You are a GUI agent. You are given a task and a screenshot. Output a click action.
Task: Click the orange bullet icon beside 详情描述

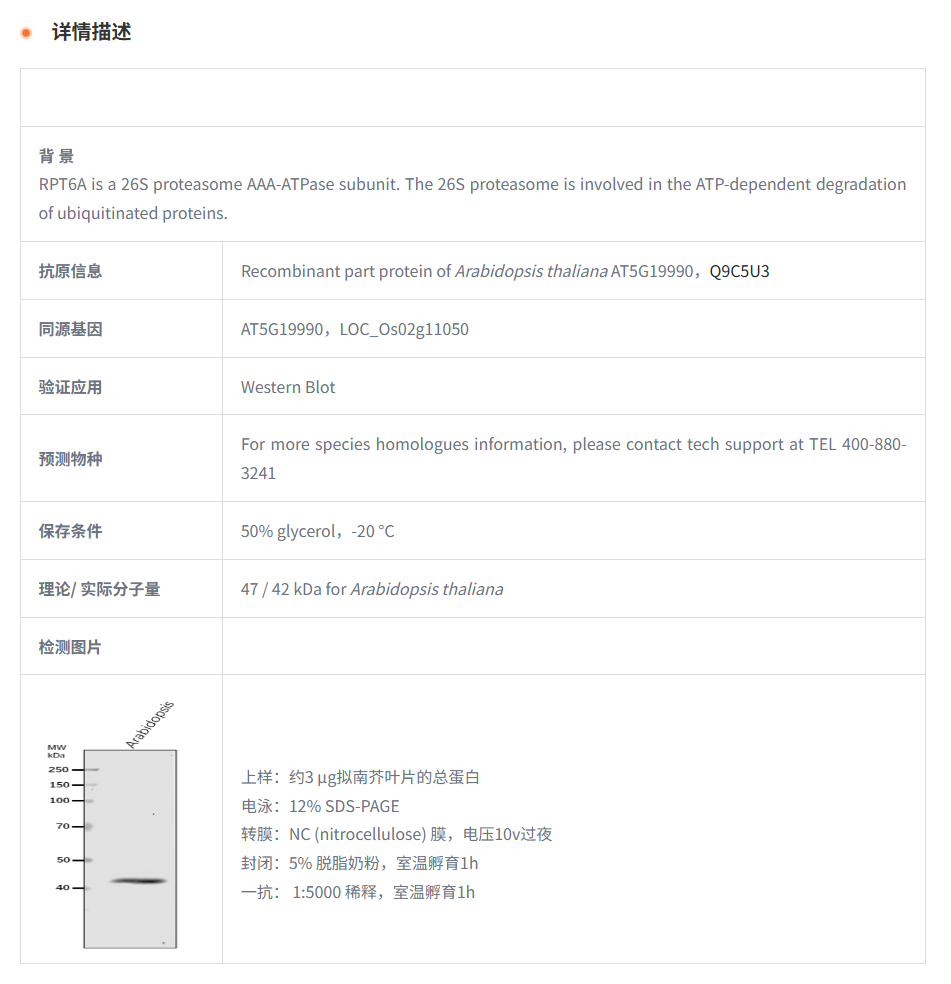(26, 33)
